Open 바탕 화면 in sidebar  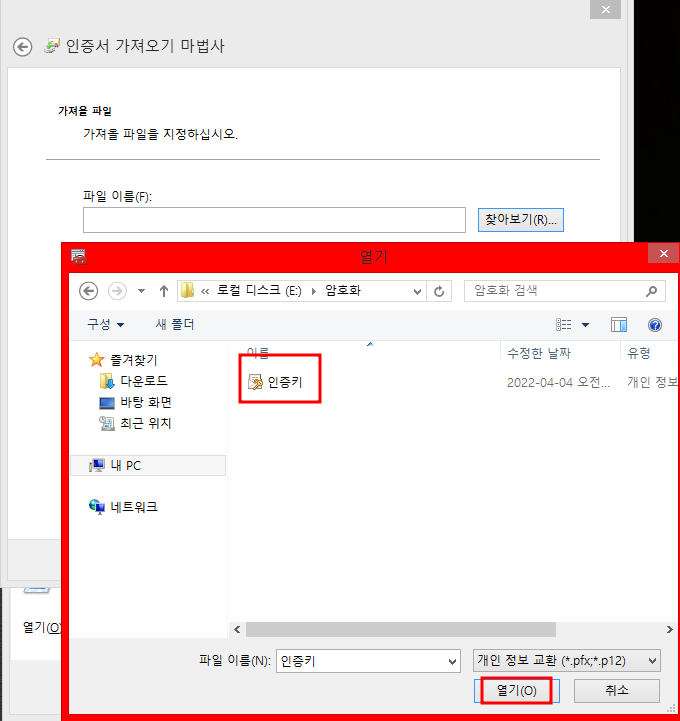136,402
